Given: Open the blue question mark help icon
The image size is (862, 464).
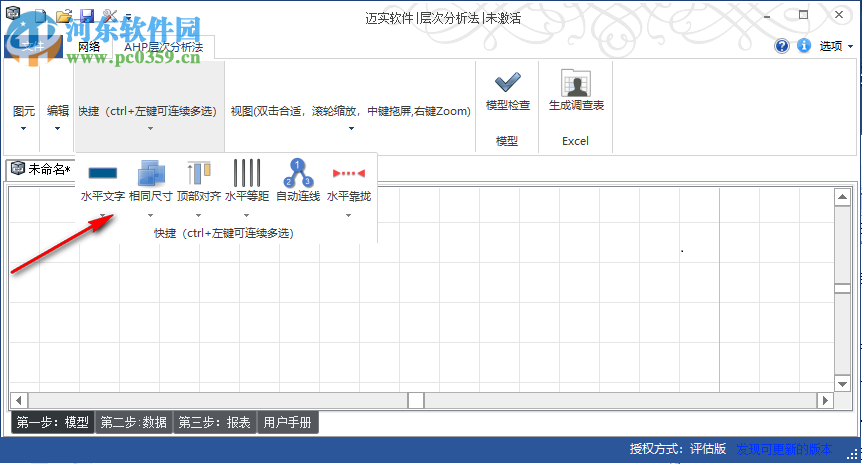Looking at the screenshot, I should point(781,46).
